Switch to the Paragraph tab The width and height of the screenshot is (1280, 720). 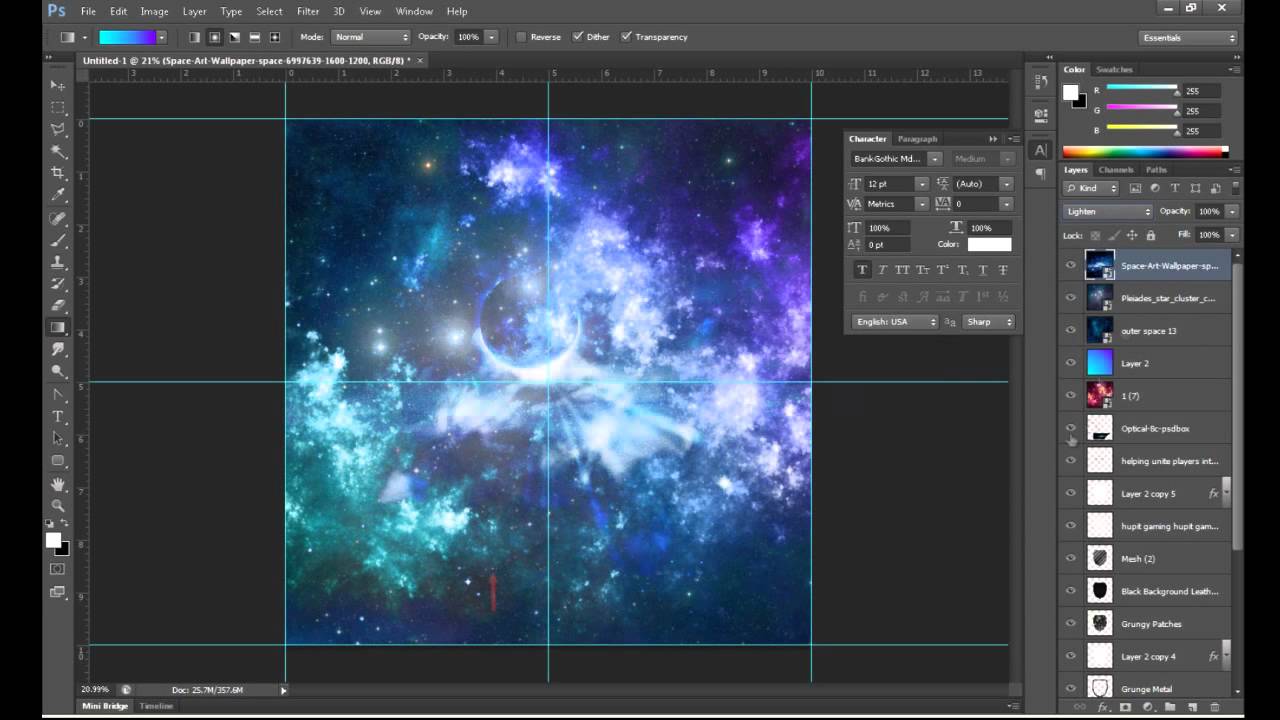coord(917,139)
